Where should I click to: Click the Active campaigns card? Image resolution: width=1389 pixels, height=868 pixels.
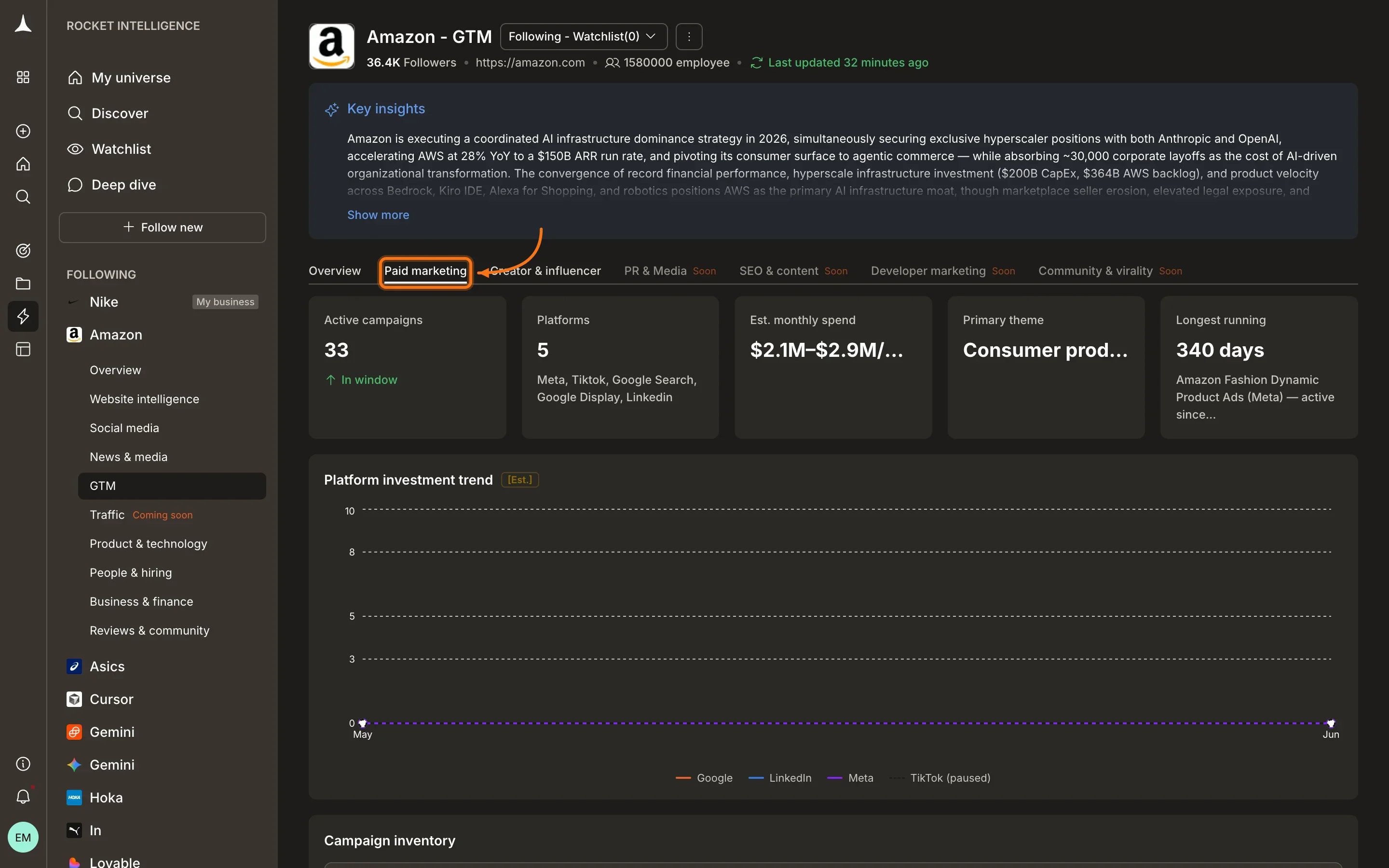click(408, 367)
